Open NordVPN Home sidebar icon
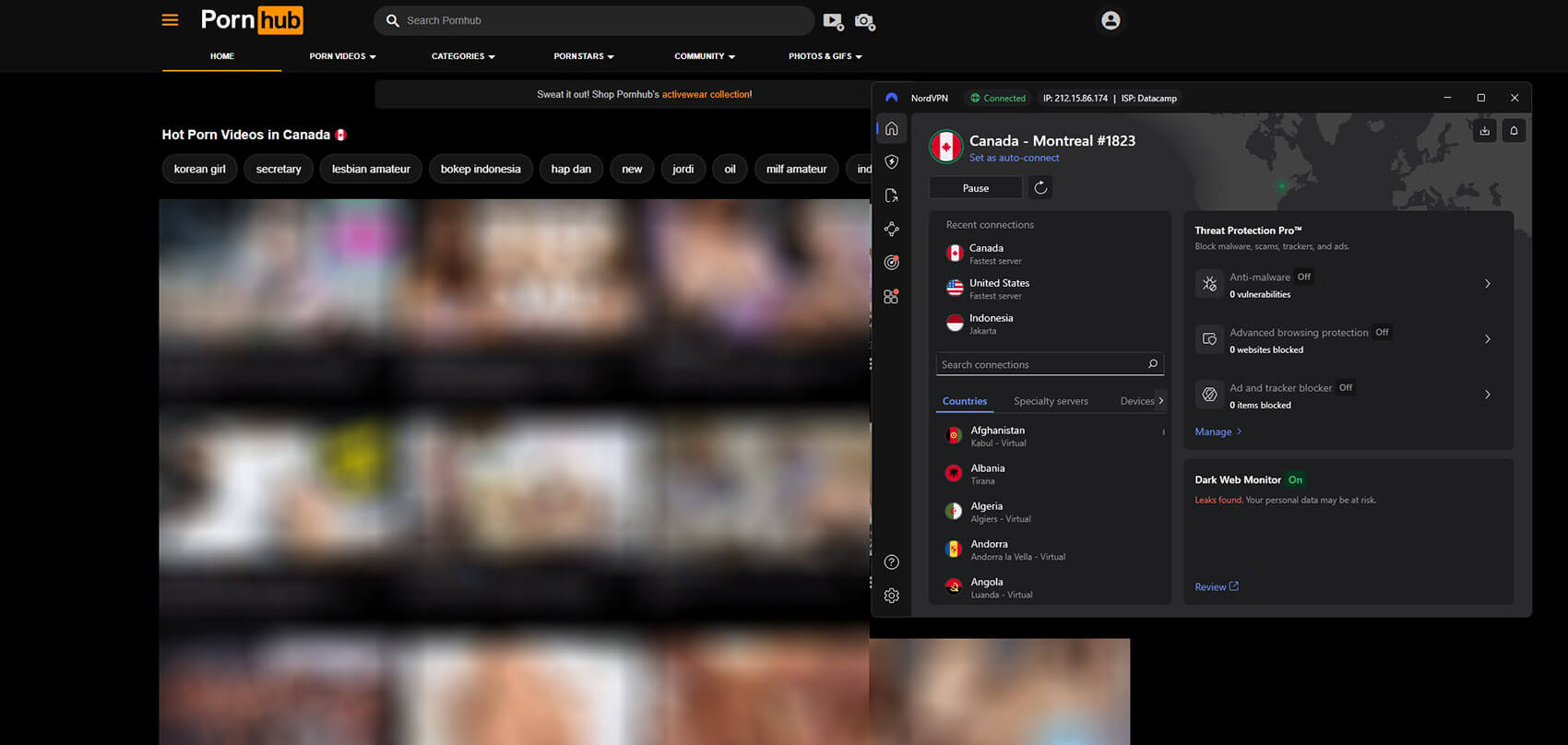This screenshot has width=1568, height=745. (x=891, y=129)
